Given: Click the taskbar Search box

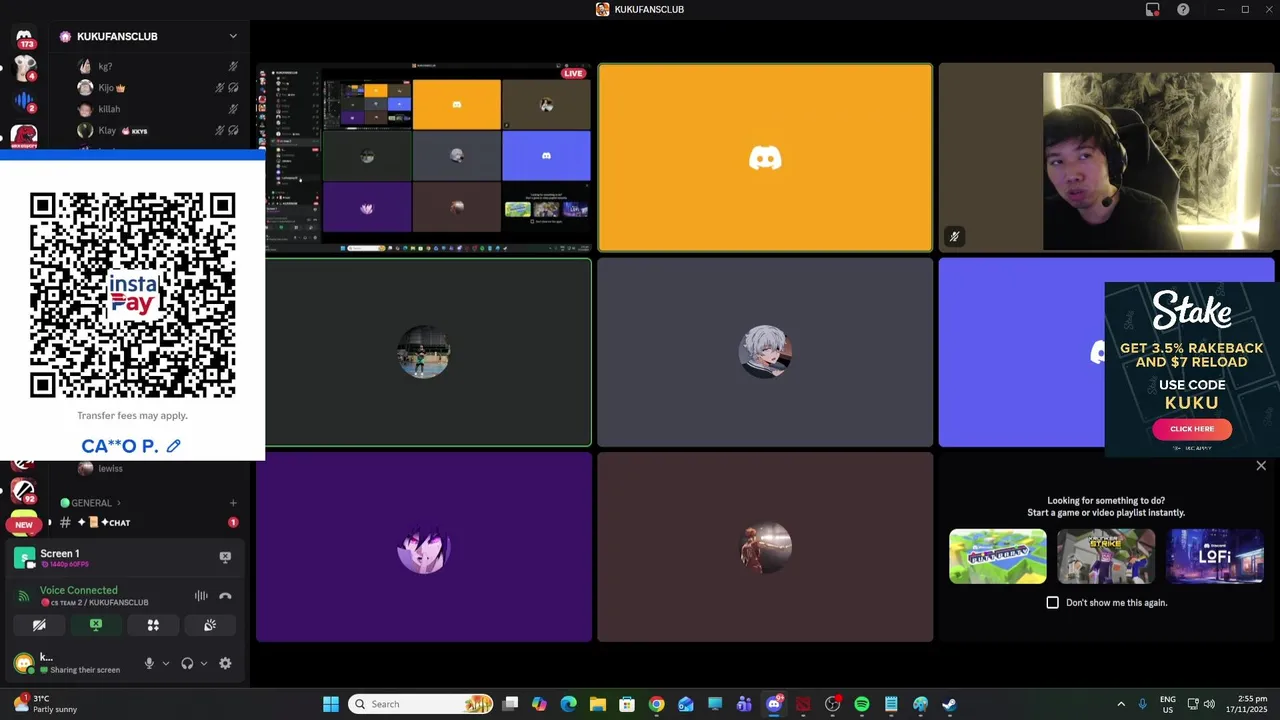Looking at the screenshot, I should [x=420, y=704].
